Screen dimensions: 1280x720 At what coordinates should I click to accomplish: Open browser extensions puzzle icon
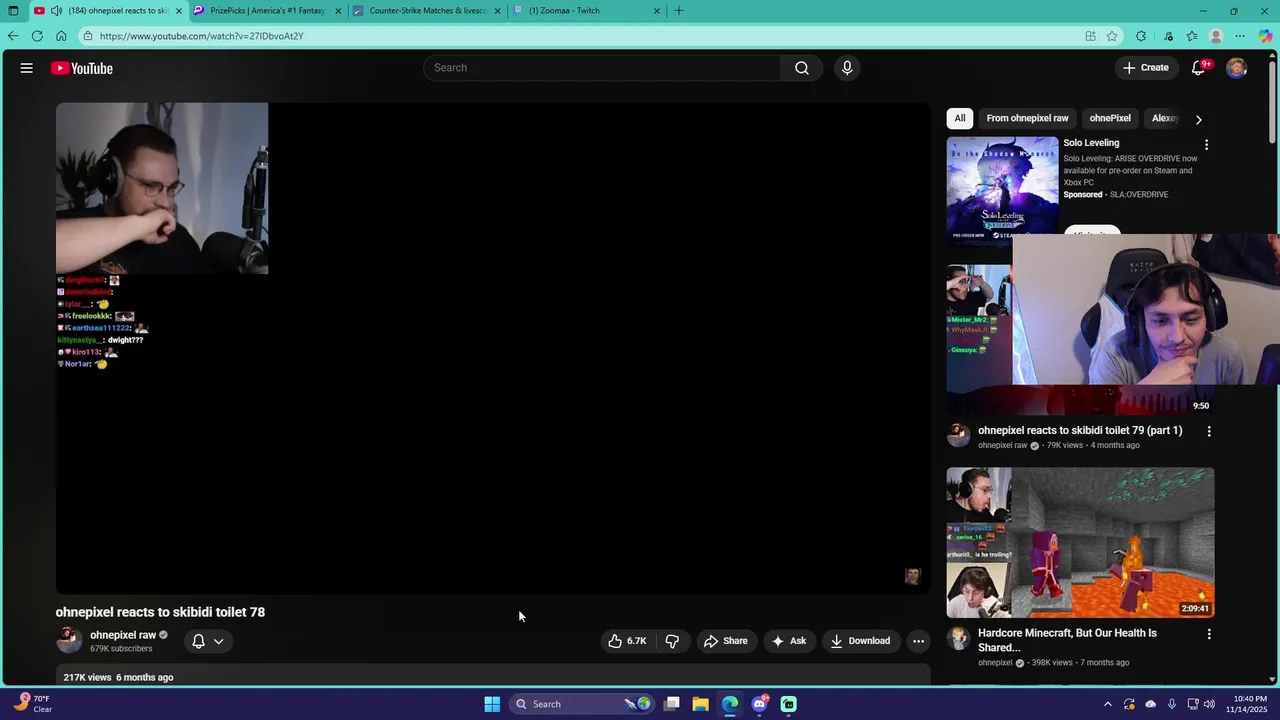pos(1141,36)
